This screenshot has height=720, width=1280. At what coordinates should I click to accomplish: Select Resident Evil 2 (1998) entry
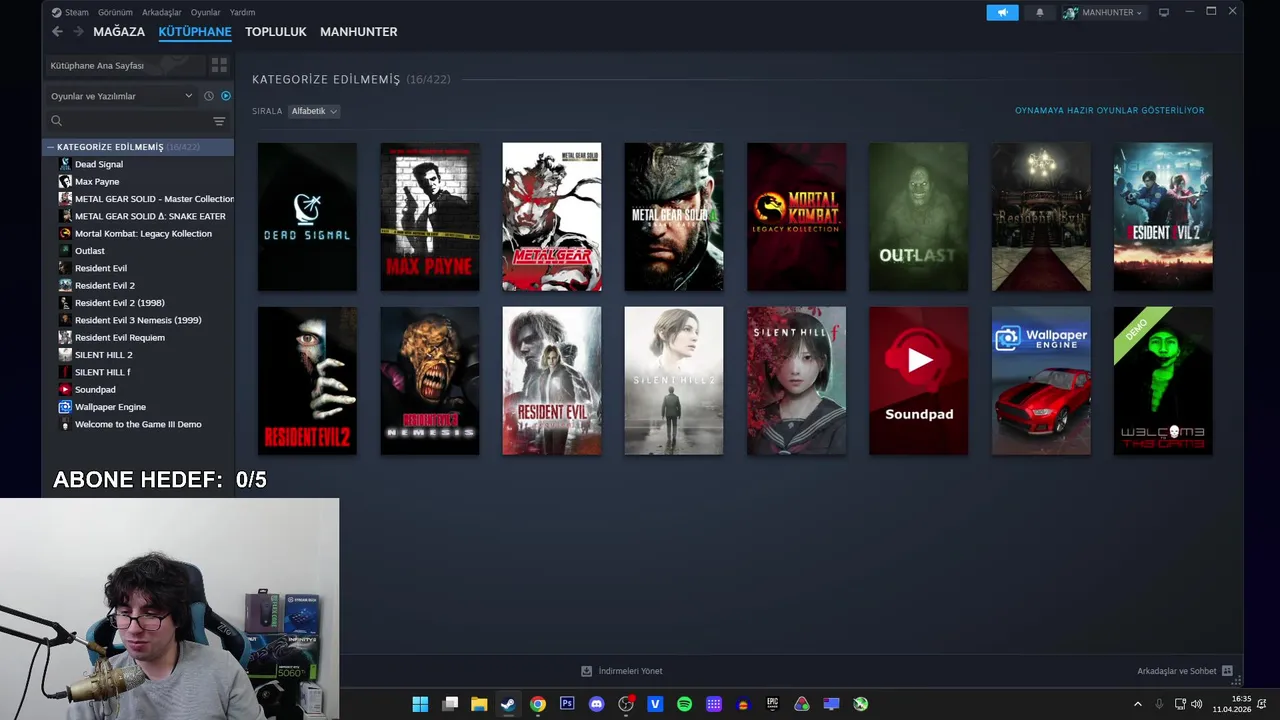point(120,303)
